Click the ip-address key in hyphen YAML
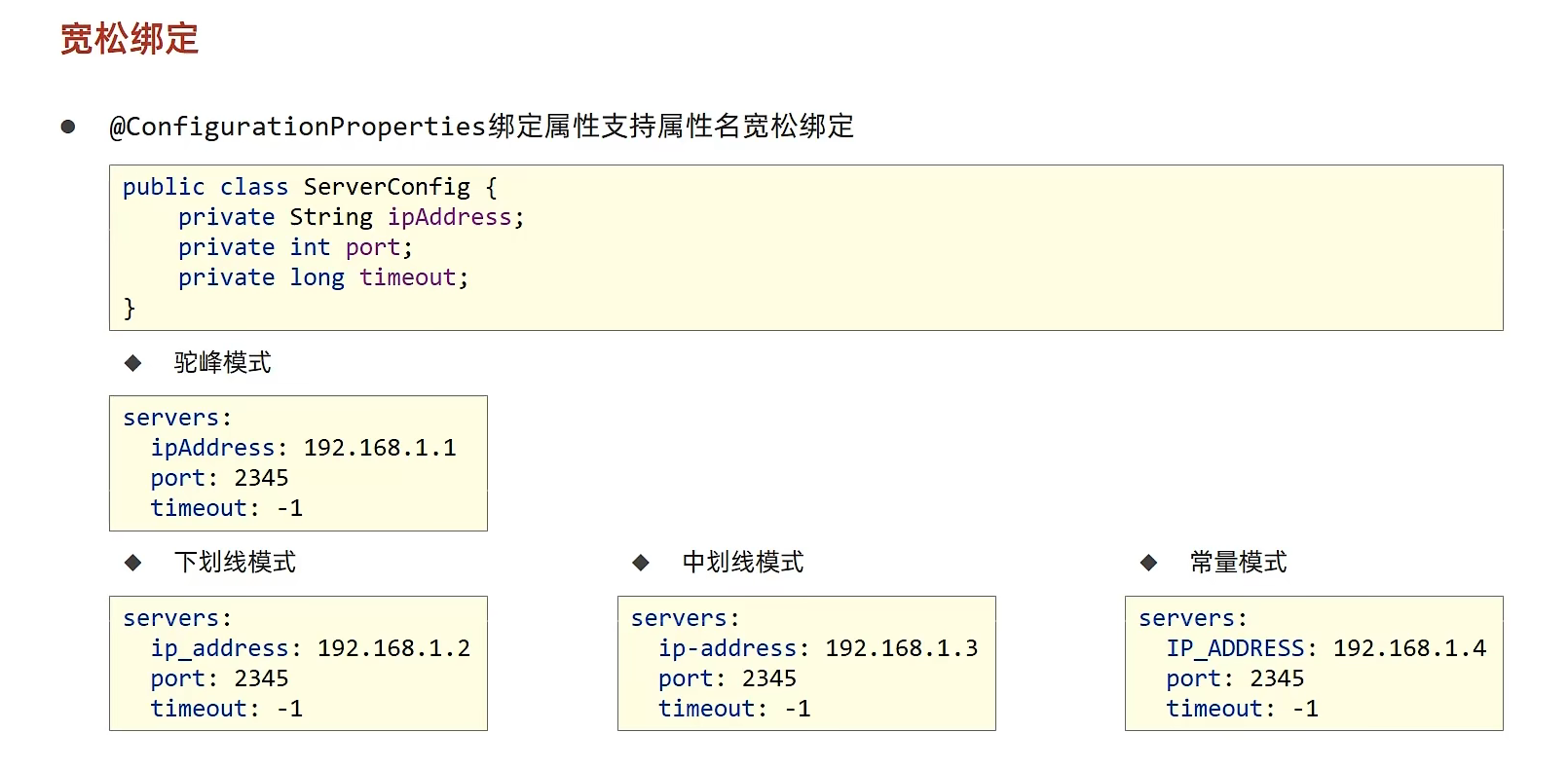 [728, 648]
